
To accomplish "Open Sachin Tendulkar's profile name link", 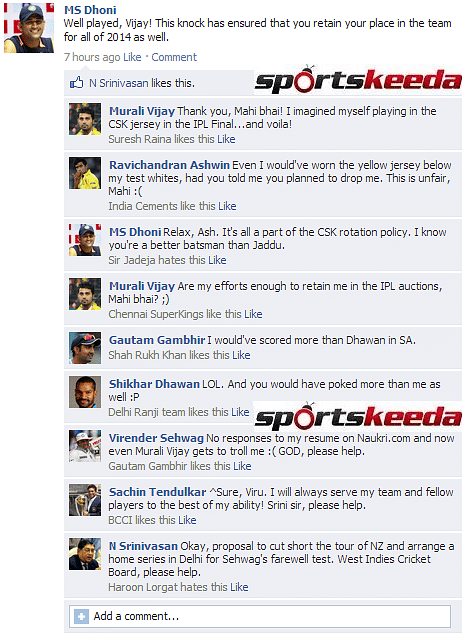I will tap(158, 492).
